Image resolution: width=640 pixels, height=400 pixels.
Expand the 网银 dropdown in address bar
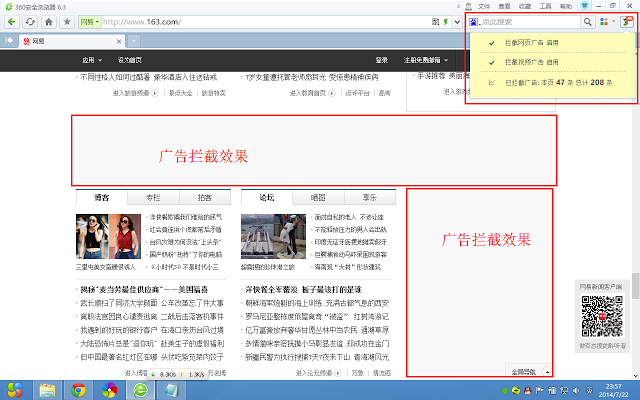88,21
